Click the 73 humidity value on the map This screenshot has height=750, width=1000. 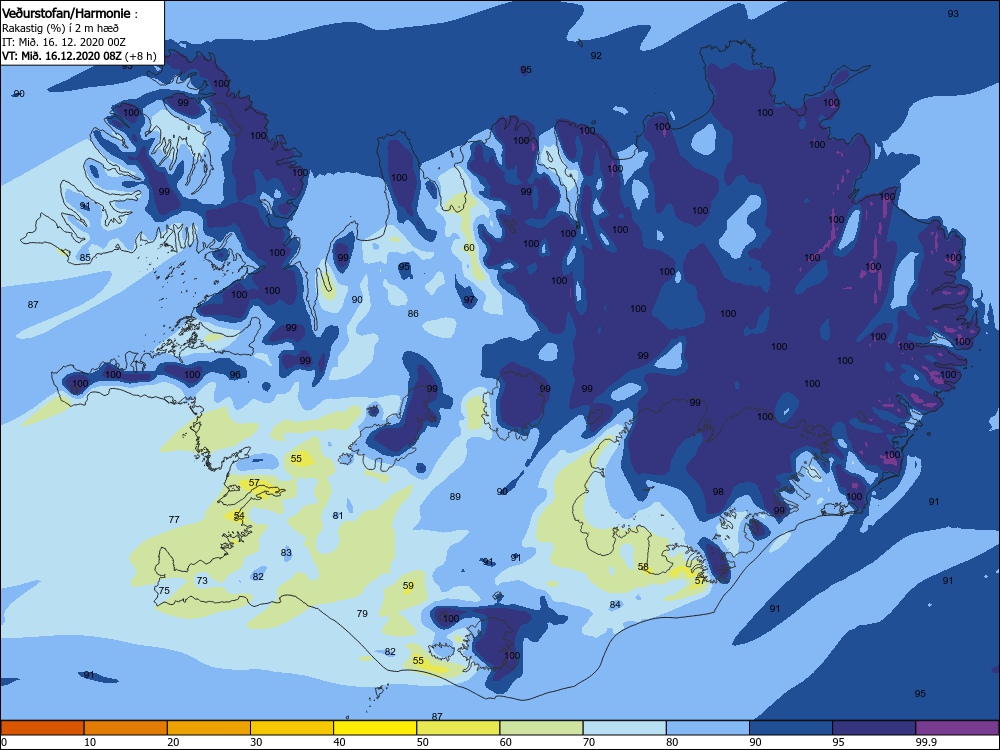pos(202,580)
